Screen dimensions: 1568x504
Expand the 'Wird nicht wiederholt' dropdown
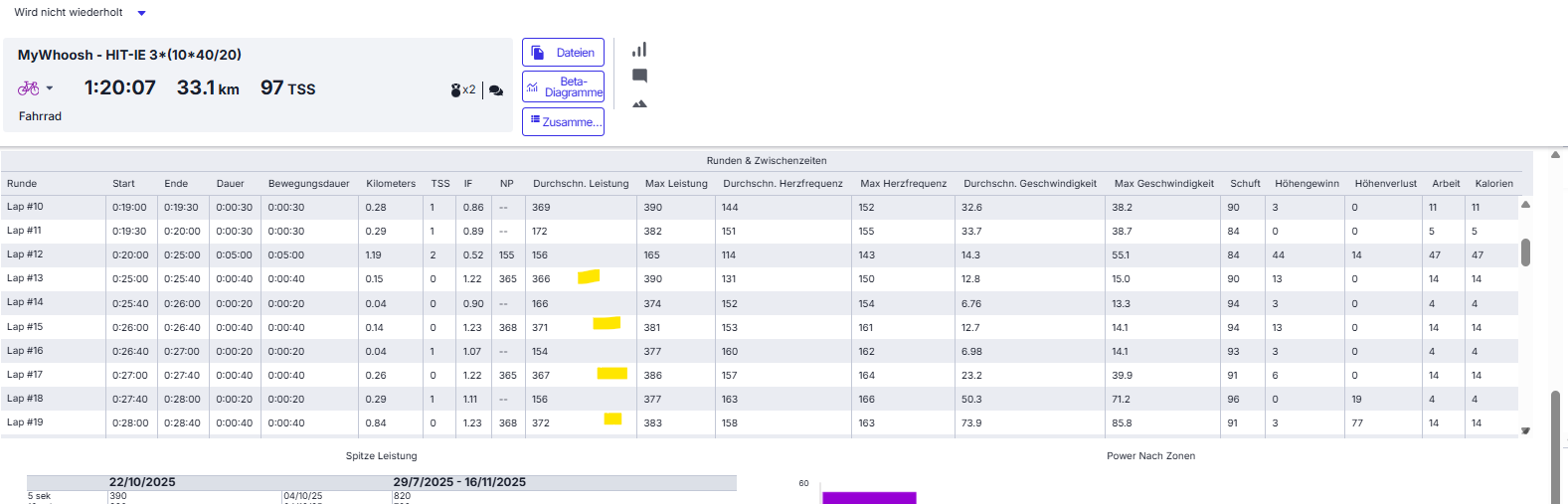point(141,13)
